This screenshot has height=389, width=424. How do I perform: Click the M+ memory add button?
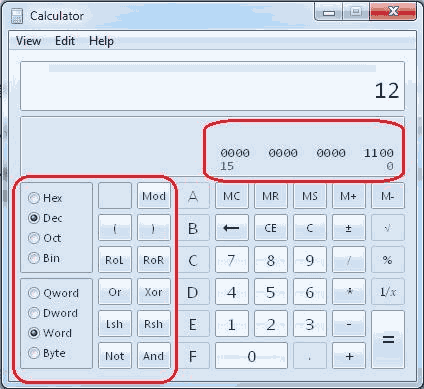pos(349,196)
